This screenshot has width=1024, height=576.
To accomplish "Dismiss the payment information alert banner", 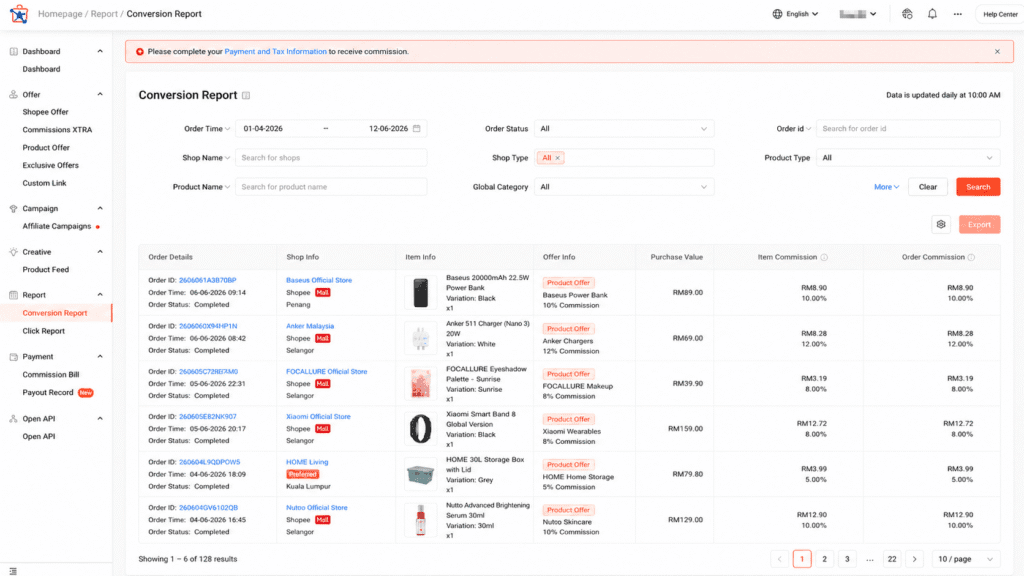I will 997,52.
